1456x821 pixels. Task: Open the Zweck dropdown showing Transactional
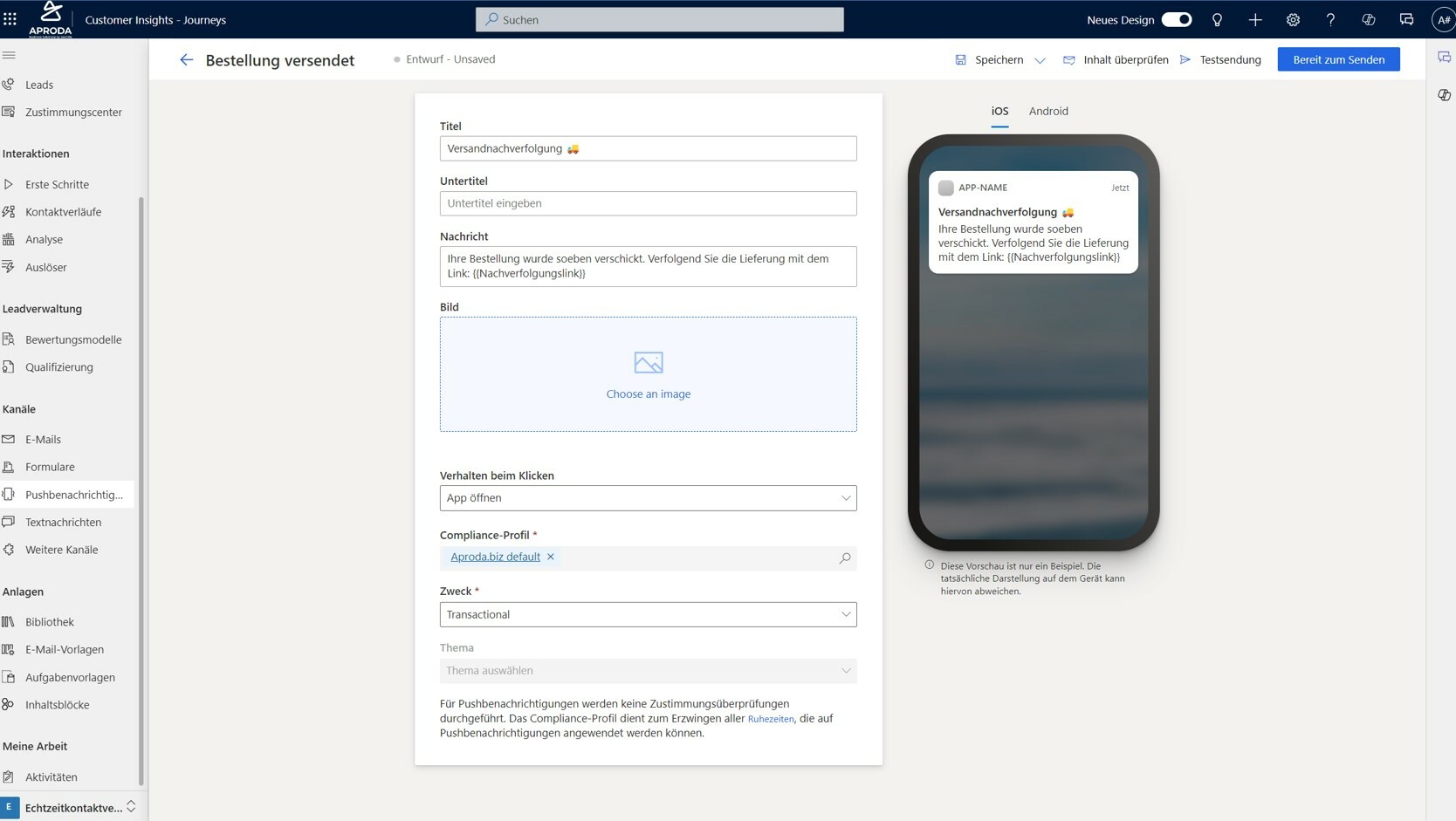648,614
